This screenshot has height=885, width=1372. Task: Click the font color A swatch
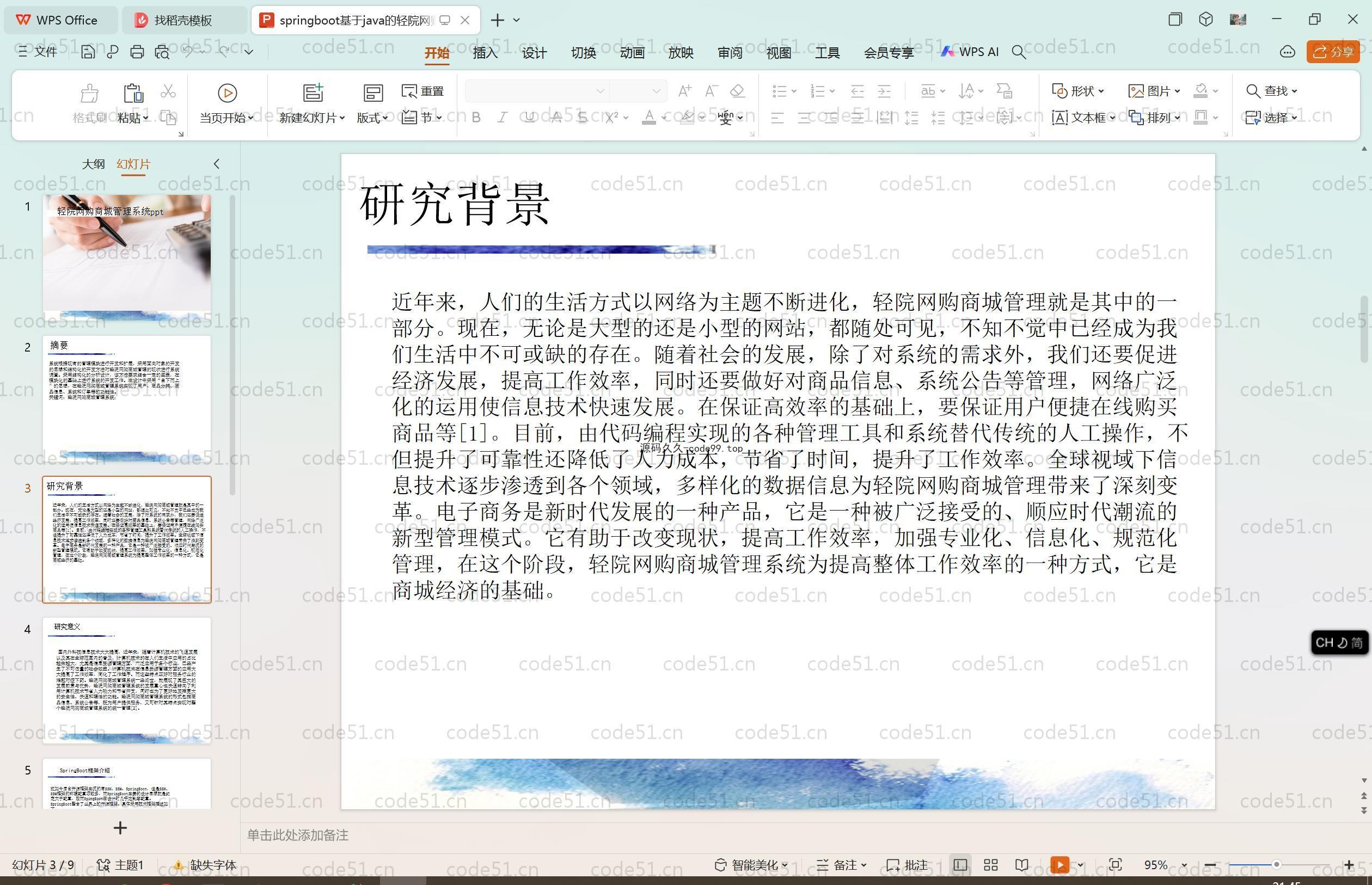(x=649, y=118)
